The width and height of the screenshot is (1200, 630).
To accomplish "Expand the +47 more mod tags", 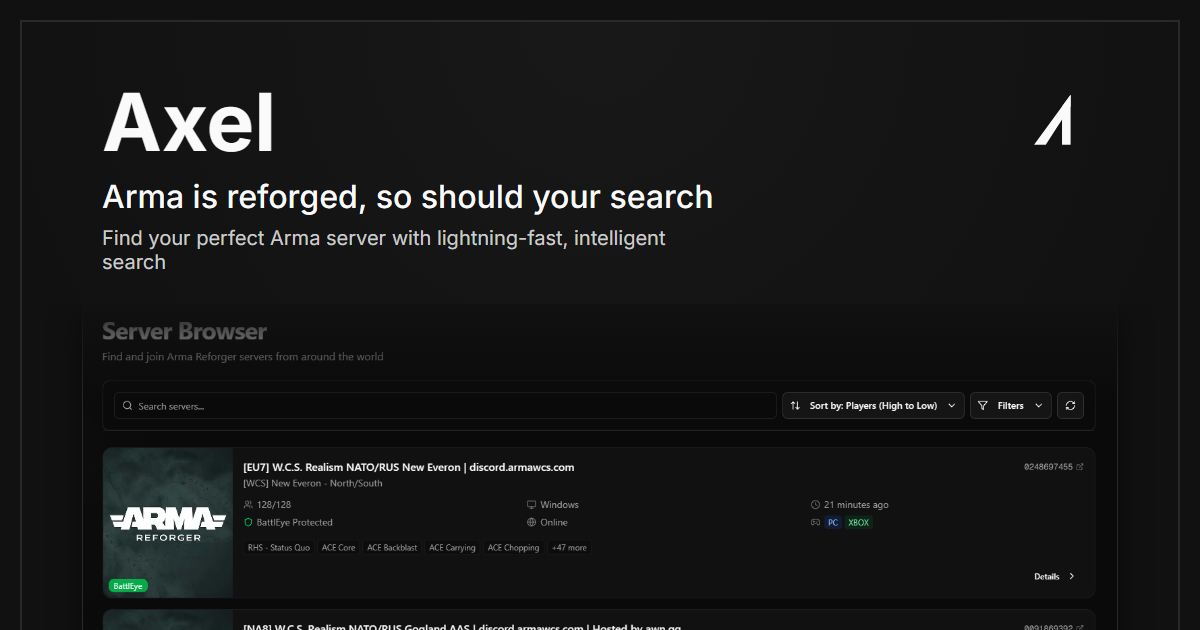I will 569,547.
